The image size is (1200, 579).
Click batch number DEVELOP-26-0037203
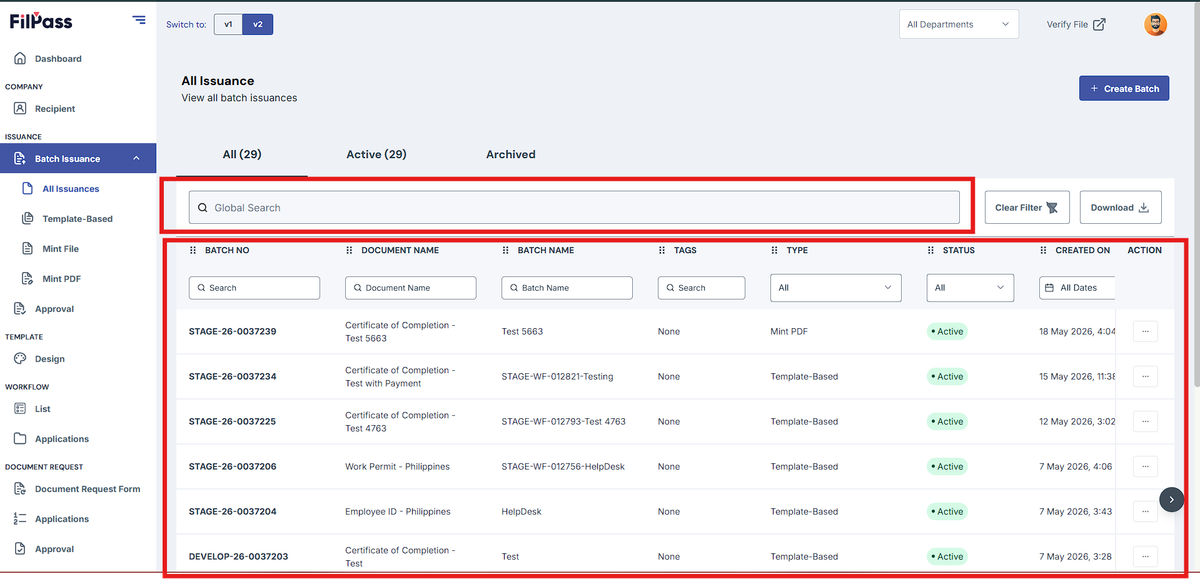pyautogui.click(x=239, y=557)
